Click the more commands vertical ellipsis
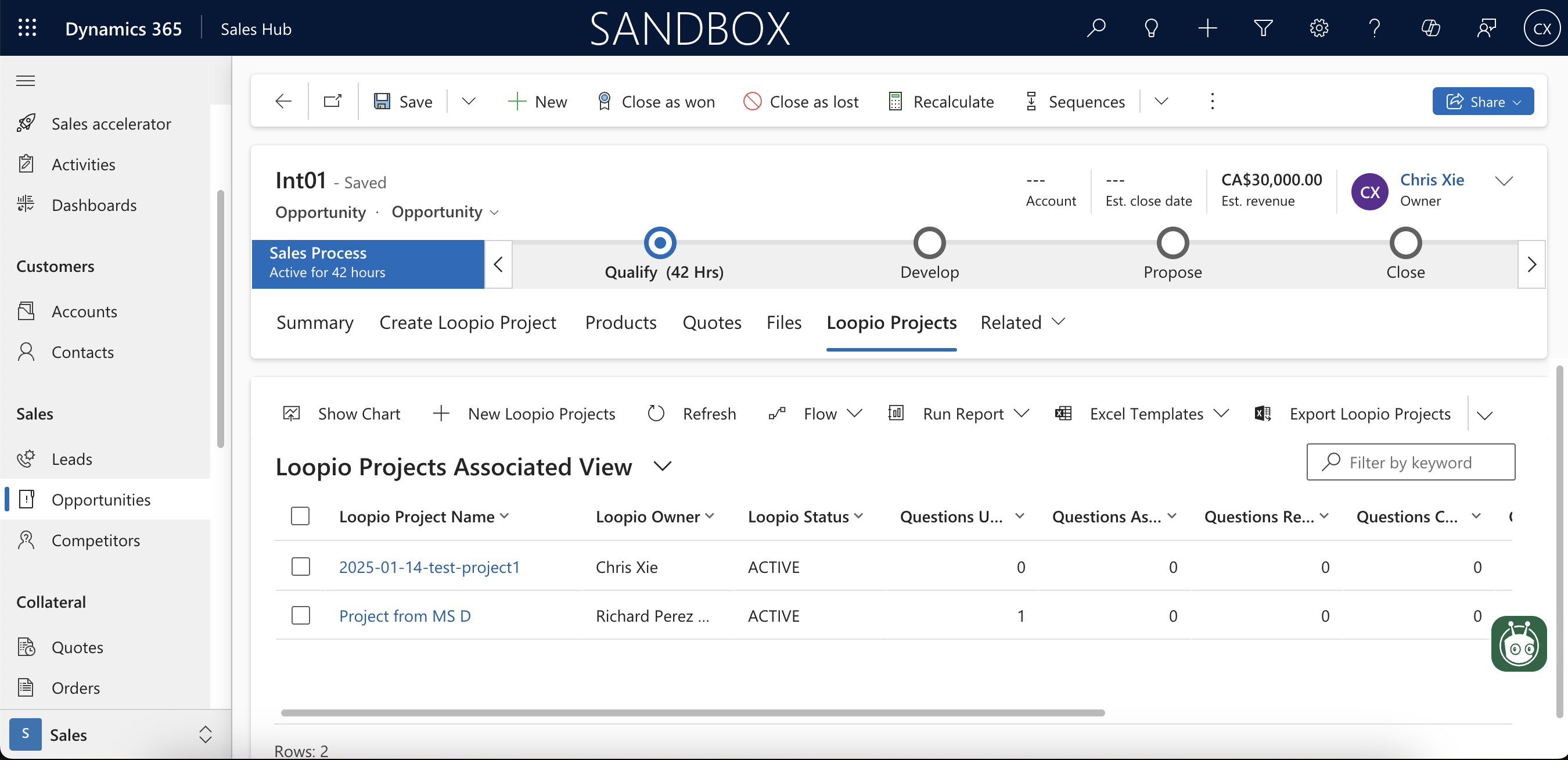This screenshot has height=760, width=1568. 1213,101
